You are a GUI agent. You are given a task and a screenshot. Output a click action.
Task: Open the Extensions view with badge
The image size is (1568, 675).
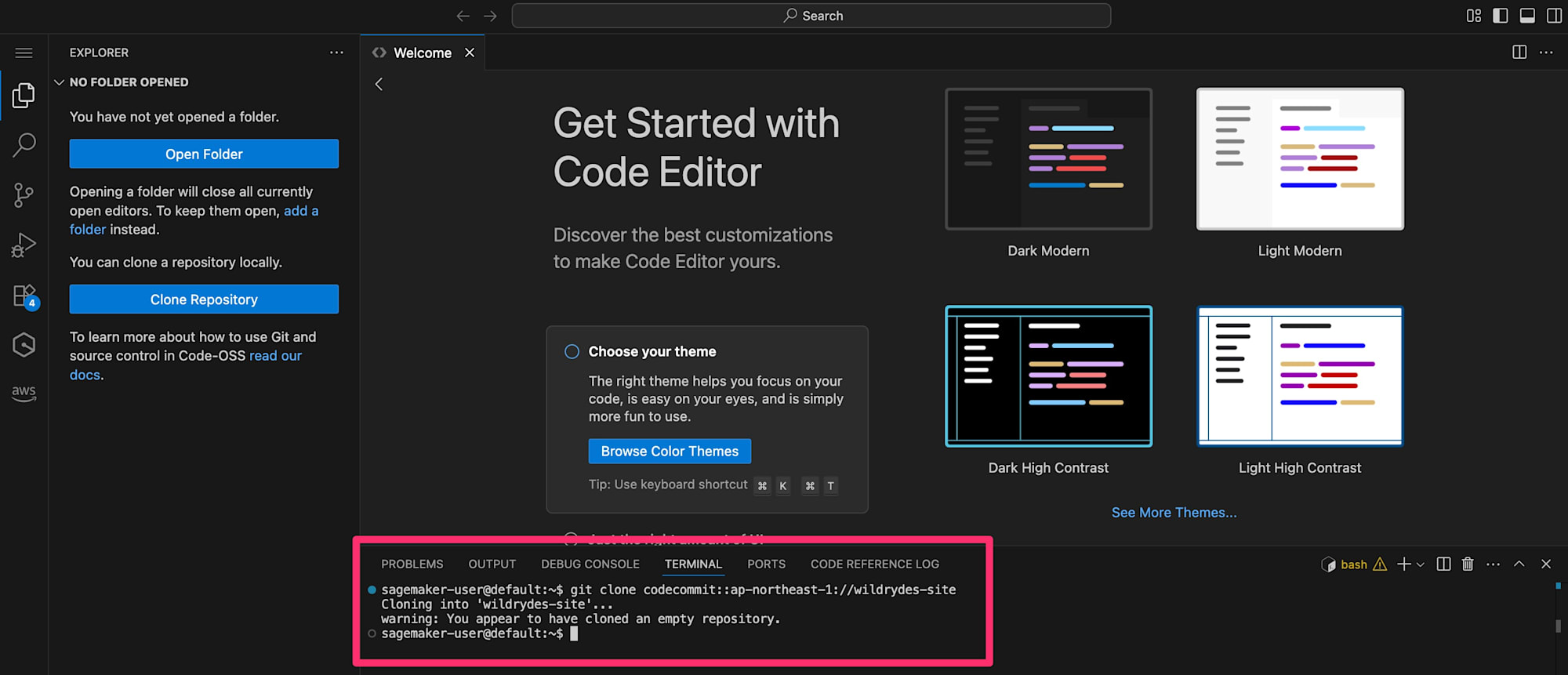pyautogui.click(x=24, y=296)
